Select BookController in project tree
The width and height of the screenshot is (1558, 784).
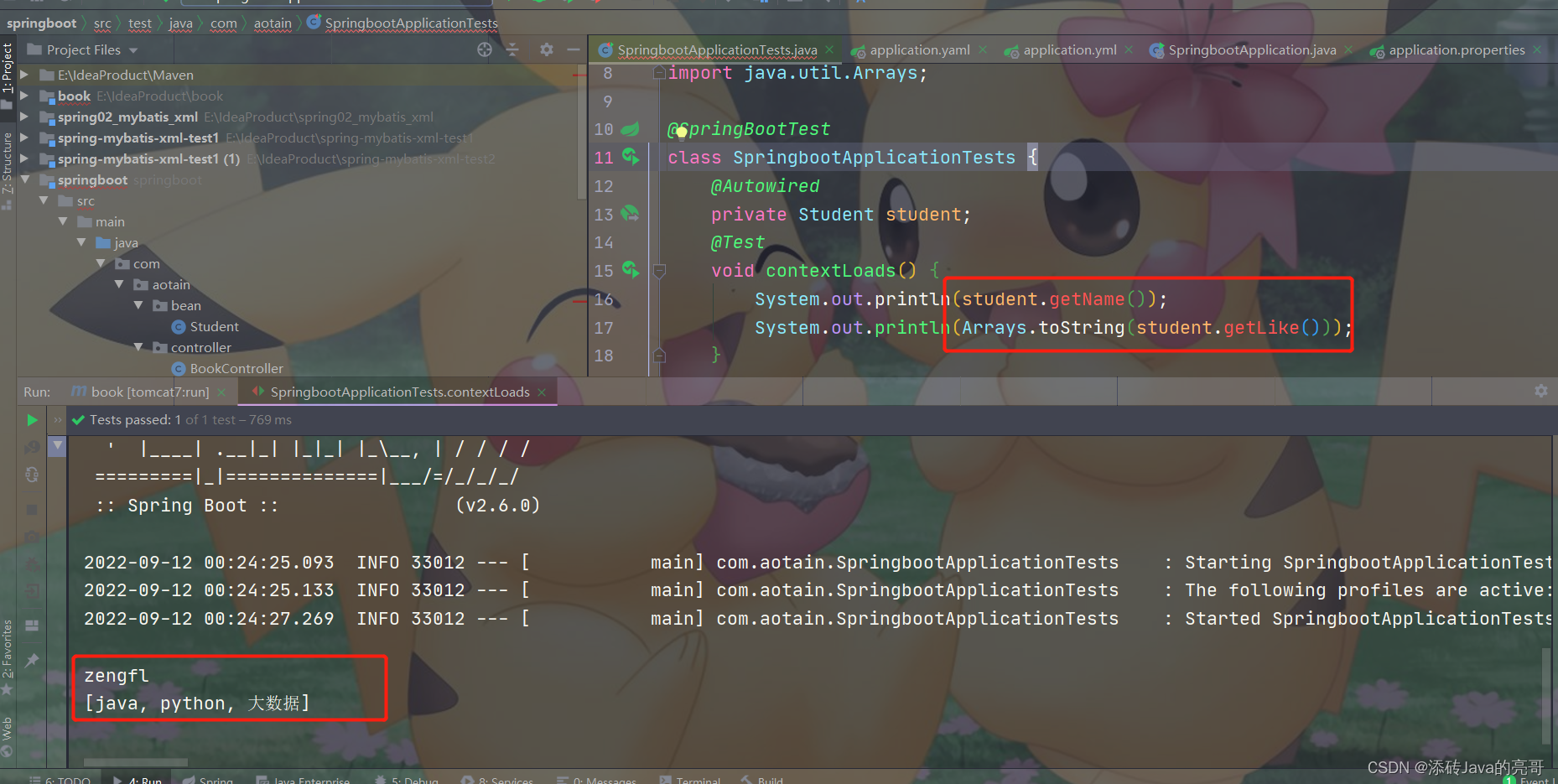(227, 368)
